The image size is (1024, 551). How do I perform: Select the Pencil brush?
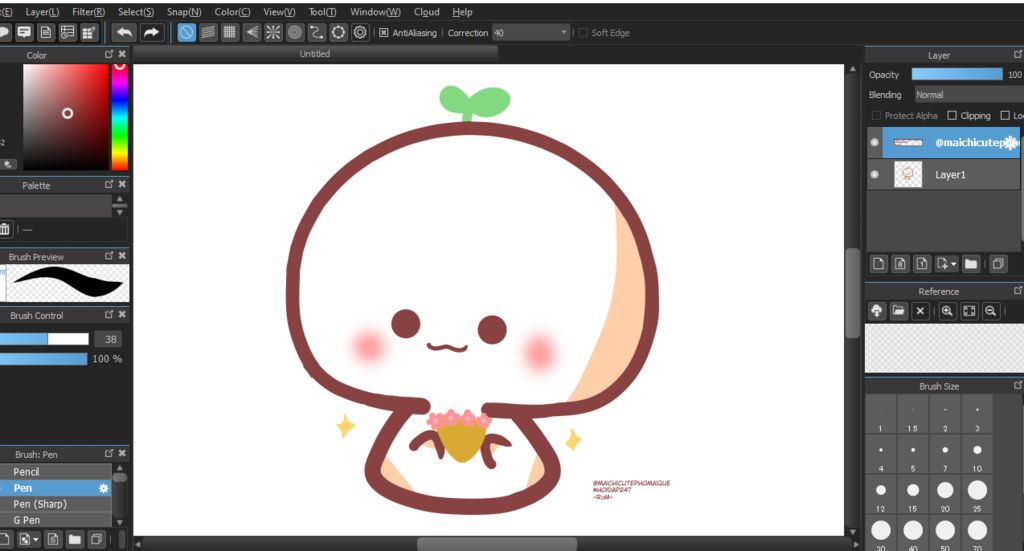coord(56,471)
